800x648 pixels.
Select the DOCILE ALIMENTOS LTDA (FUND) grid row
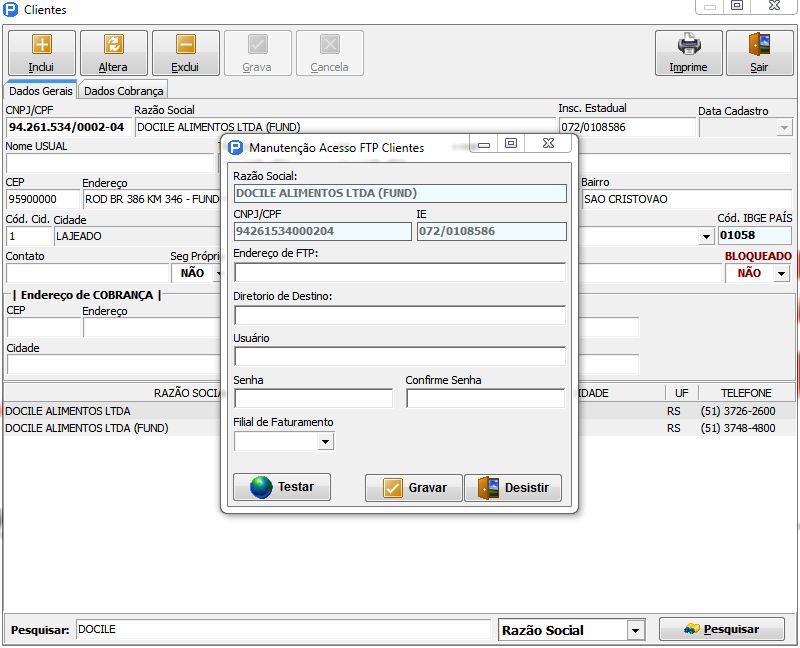point(112,428)
